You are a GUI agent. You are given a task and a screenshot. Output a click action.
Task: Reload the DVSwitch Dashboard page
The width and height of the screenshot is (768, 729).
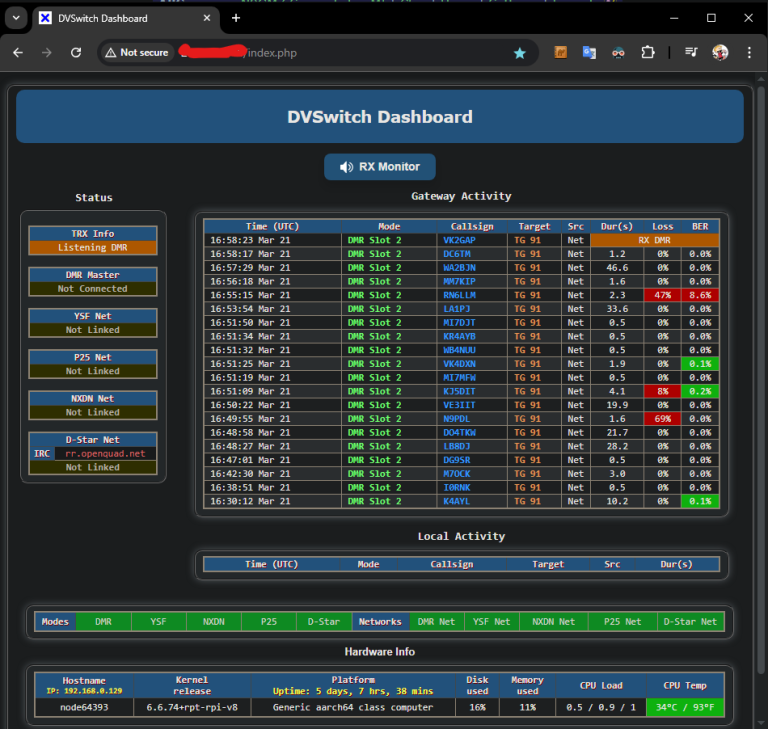[76, 52]
